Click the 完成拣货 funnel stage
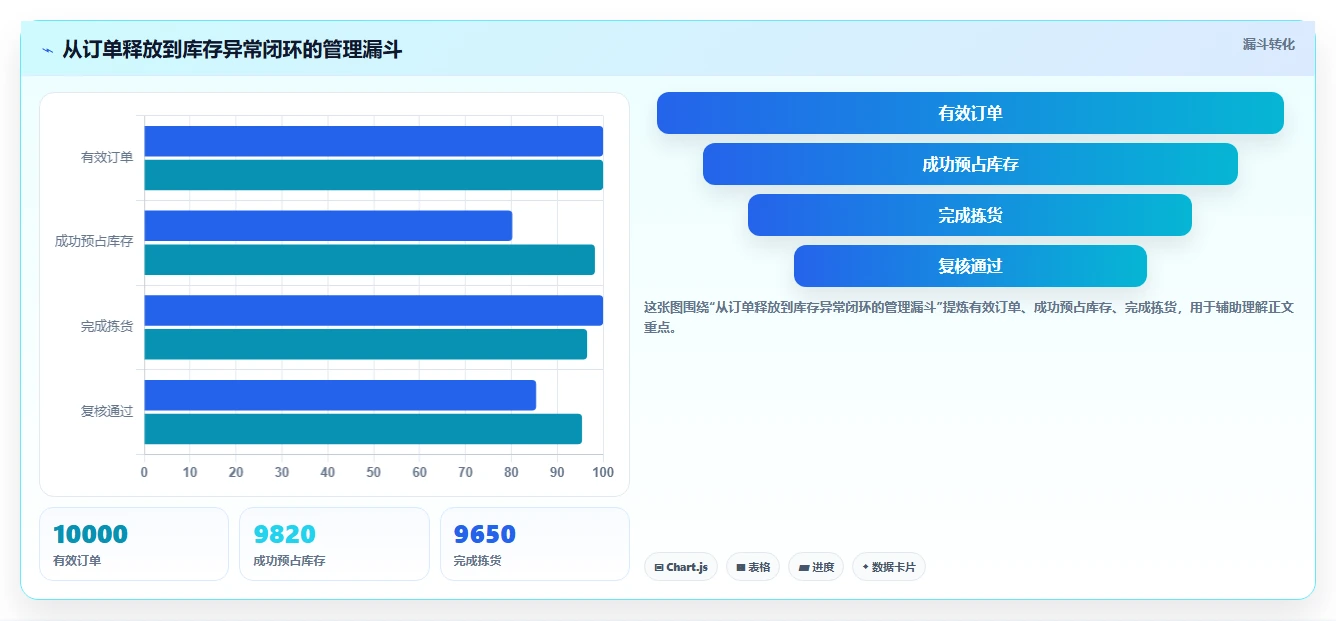 coord(970,215)
